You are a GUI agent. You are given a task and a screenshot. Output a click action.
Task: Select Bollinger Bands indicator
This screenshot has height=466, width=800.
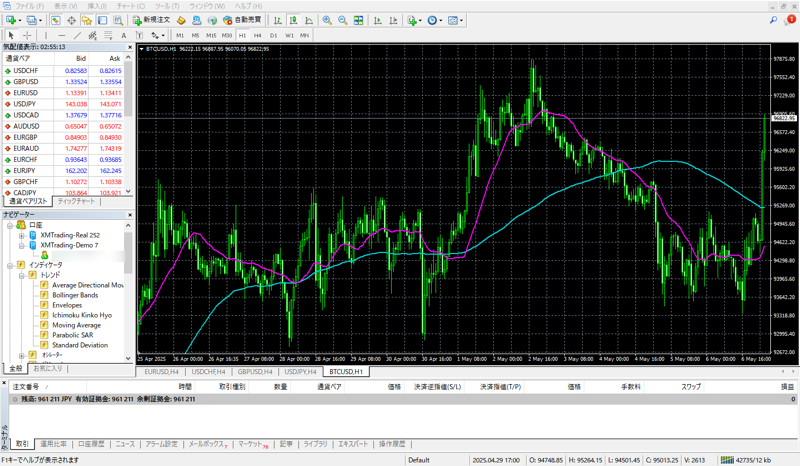point(75,295)
